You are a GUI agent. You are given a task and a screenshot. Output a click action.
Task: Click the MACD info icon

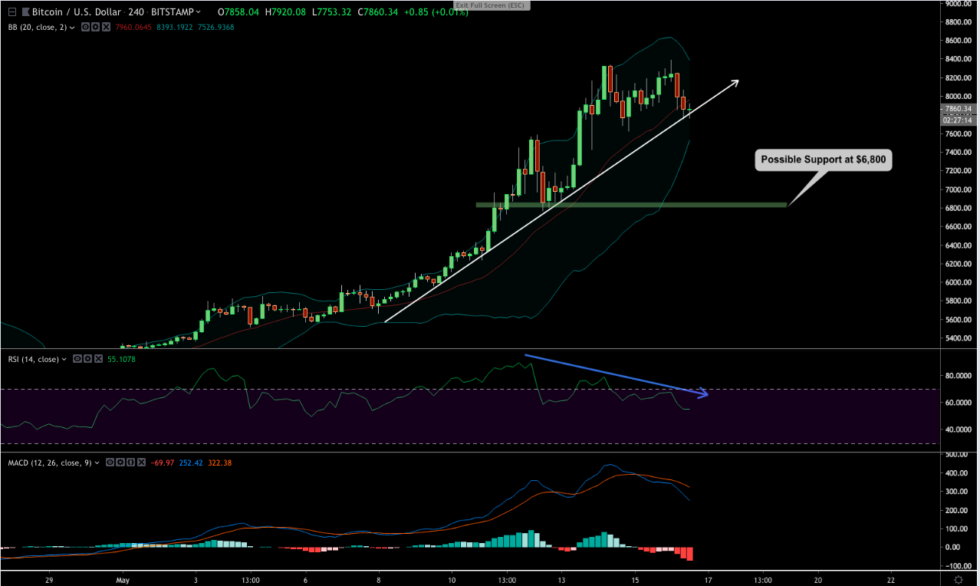pyautogui.click(x=131, y=463)
